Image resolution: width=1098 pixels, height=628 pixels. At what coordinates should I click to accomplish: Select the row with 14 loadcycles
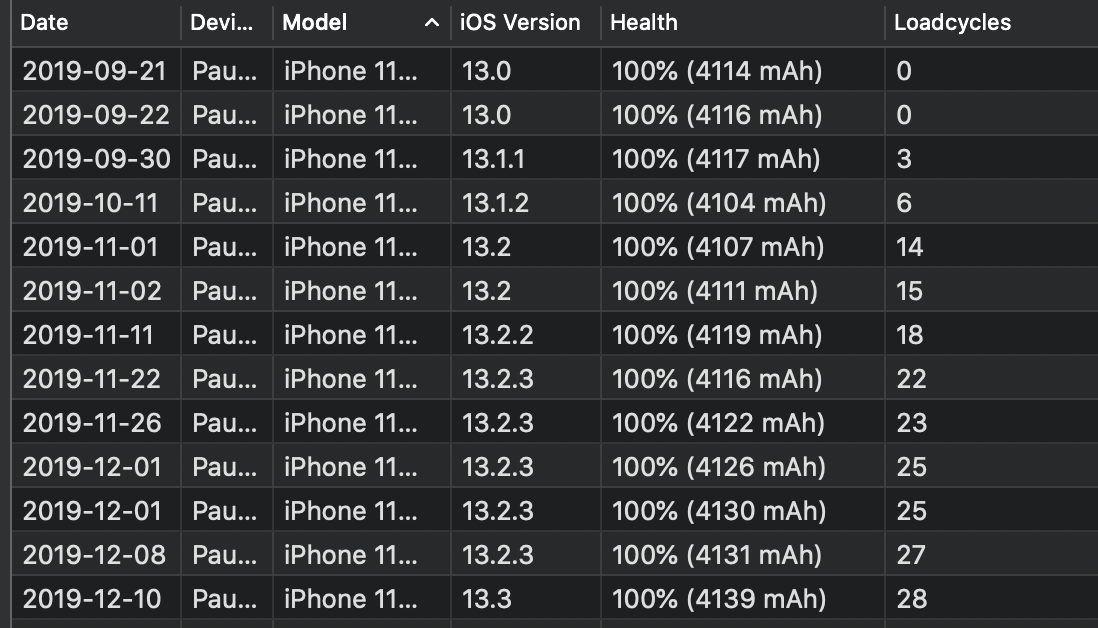555,247
